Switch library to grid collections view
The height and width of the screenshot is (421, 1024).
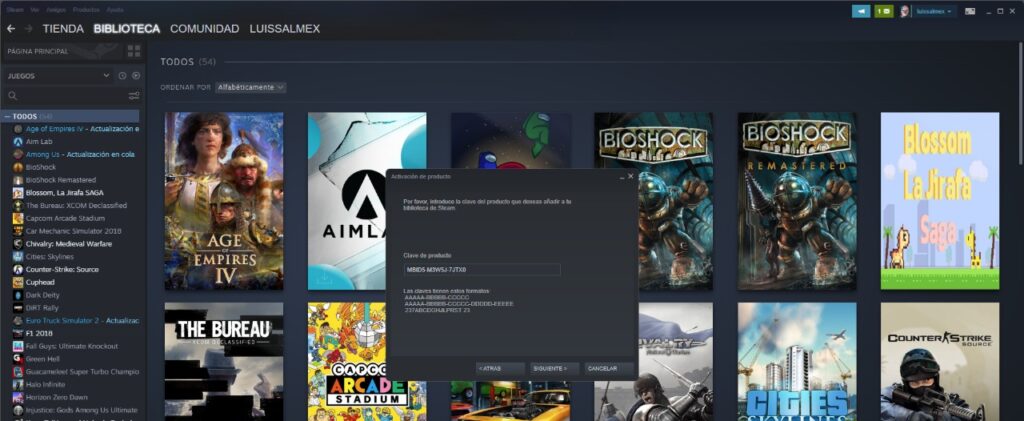134,51
